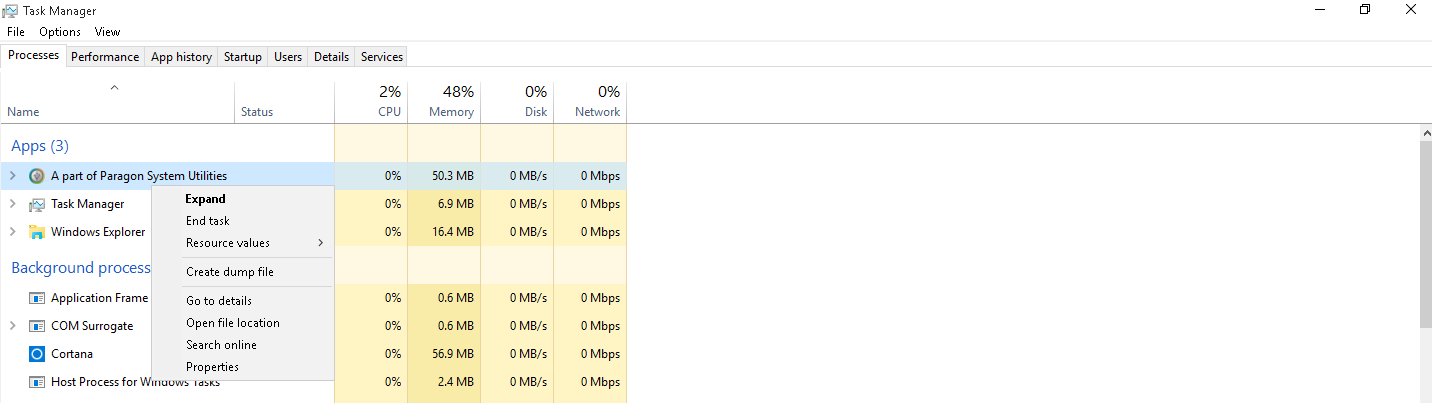Click the Application Frame Host icon
1432x403 pixels.
(37, 298)
